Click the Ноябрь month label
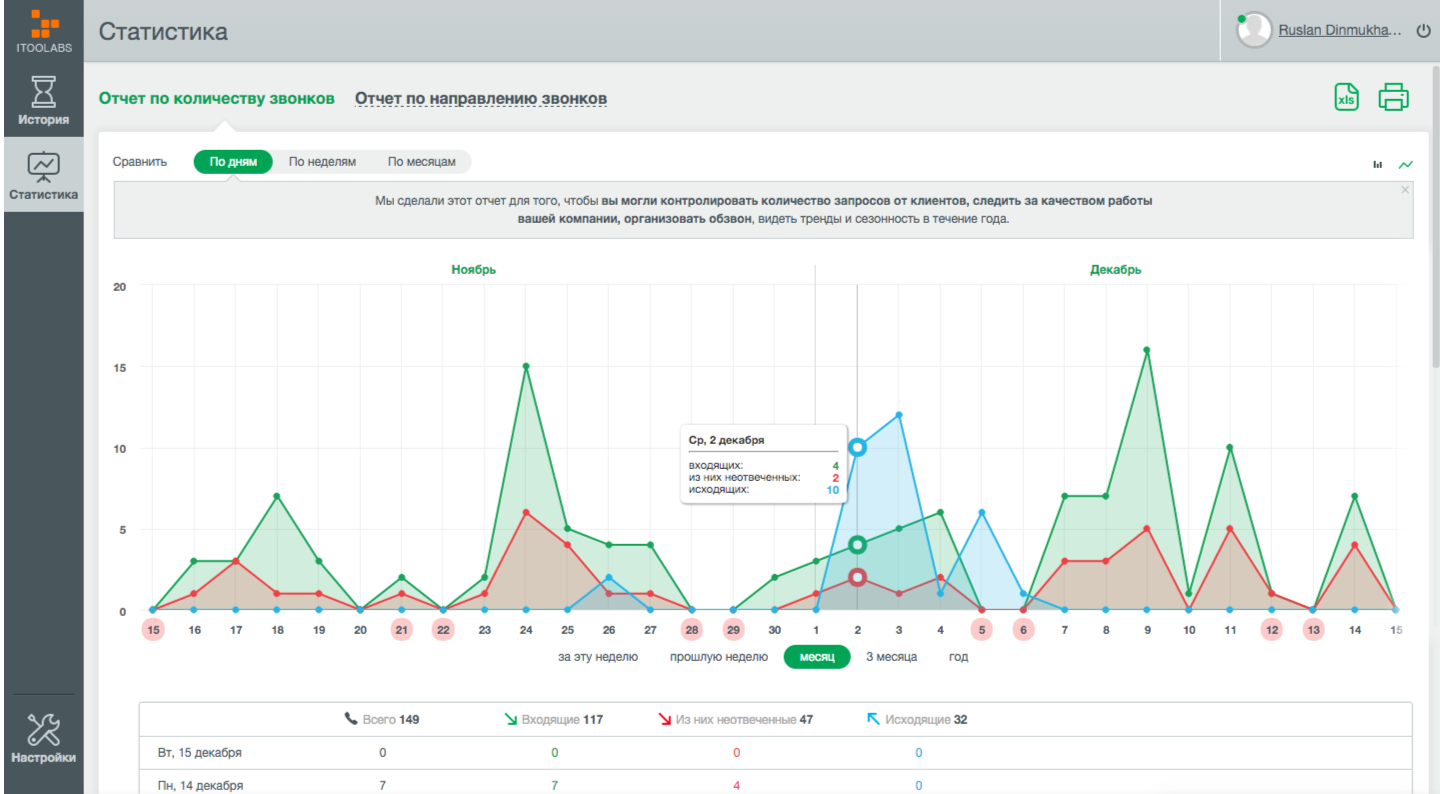1440x794 pixels. point(473,270)
